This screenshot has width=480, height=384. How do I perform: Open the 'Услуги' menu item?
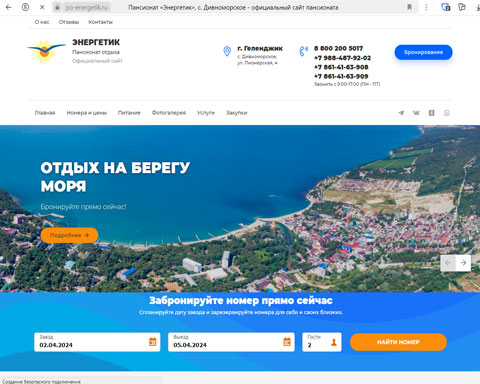(206, 113)
